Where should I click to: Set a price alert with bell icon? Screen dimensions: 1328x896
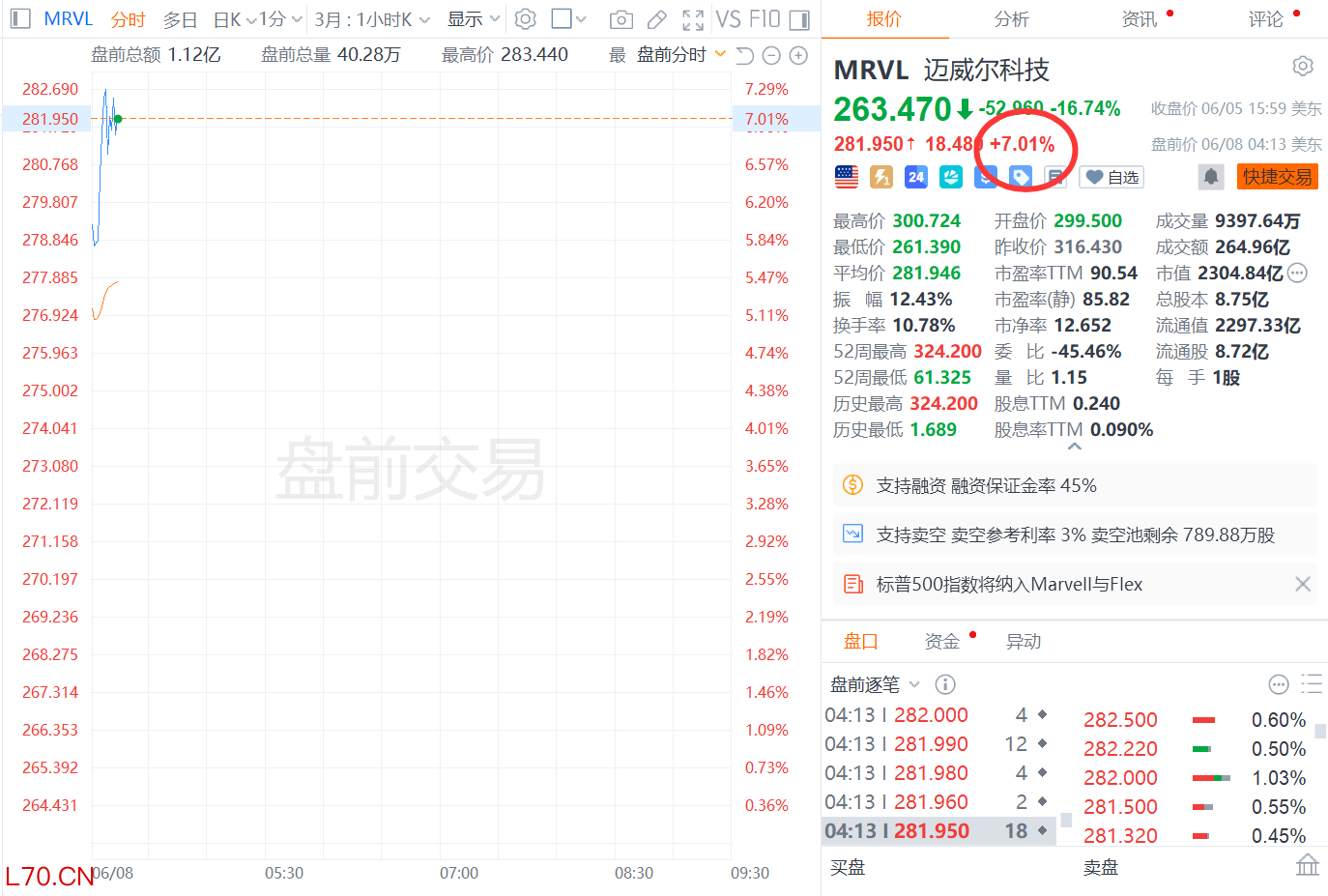[1211, 177]
